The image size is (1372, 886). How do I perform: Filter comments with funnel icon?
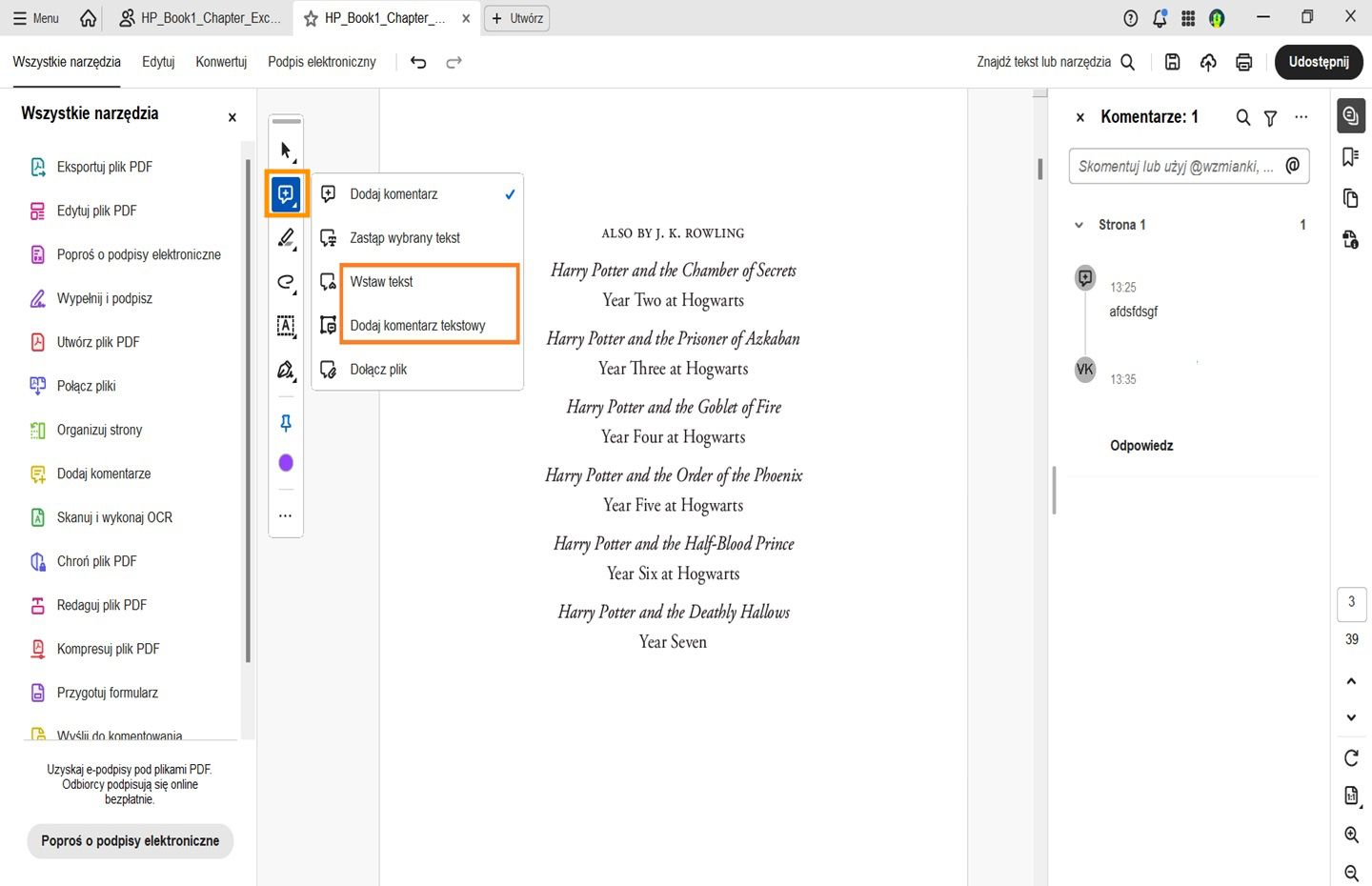click(1270, 118)
